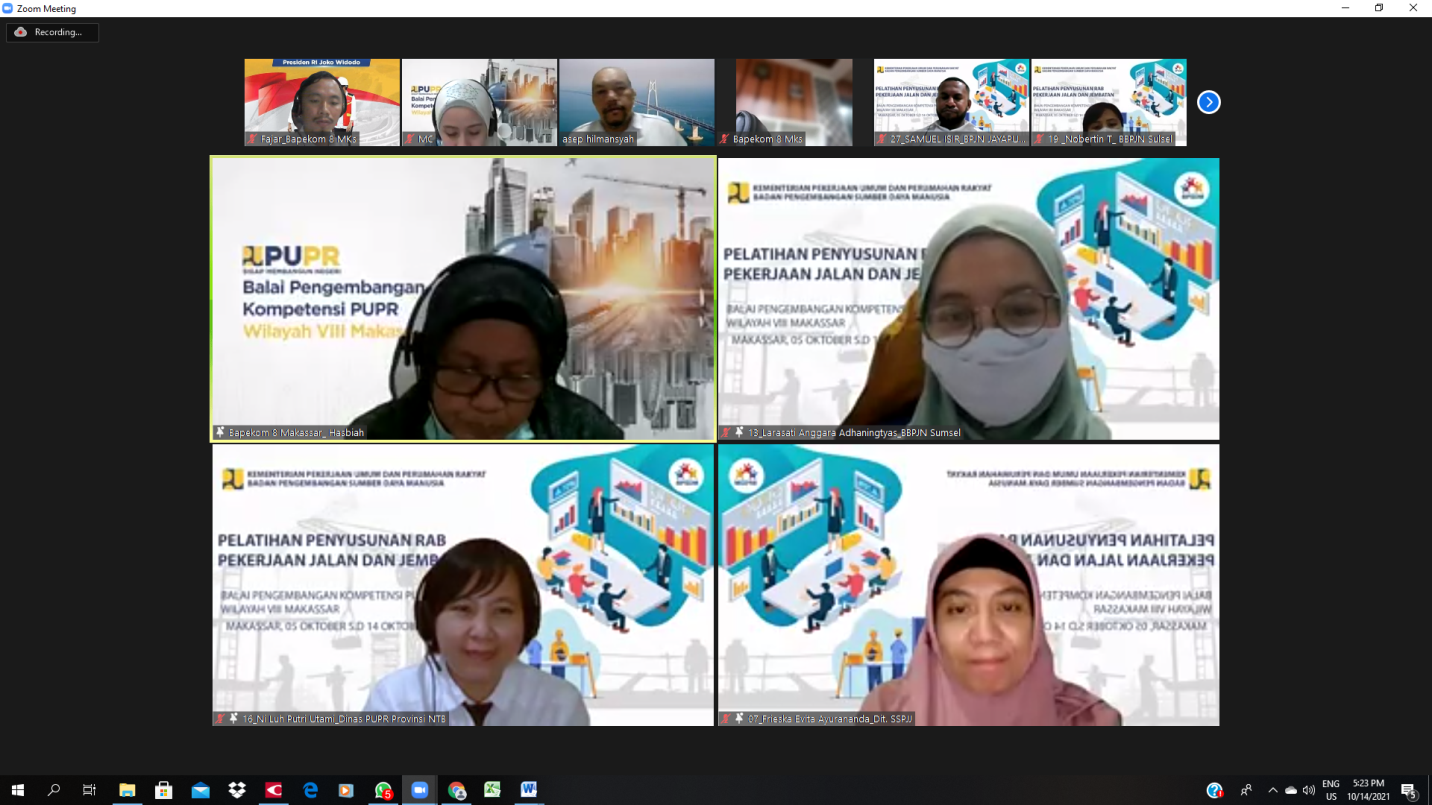Open Excel from taskbar
Viewport: 1432px width, 805px height.
click(492, 790)
